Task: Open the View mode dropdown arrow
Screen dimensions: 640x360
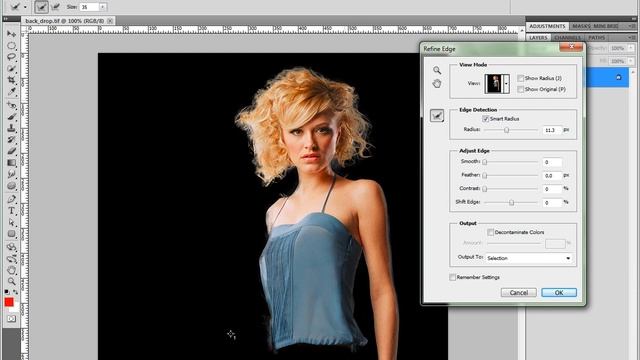Action: (507, 84)
